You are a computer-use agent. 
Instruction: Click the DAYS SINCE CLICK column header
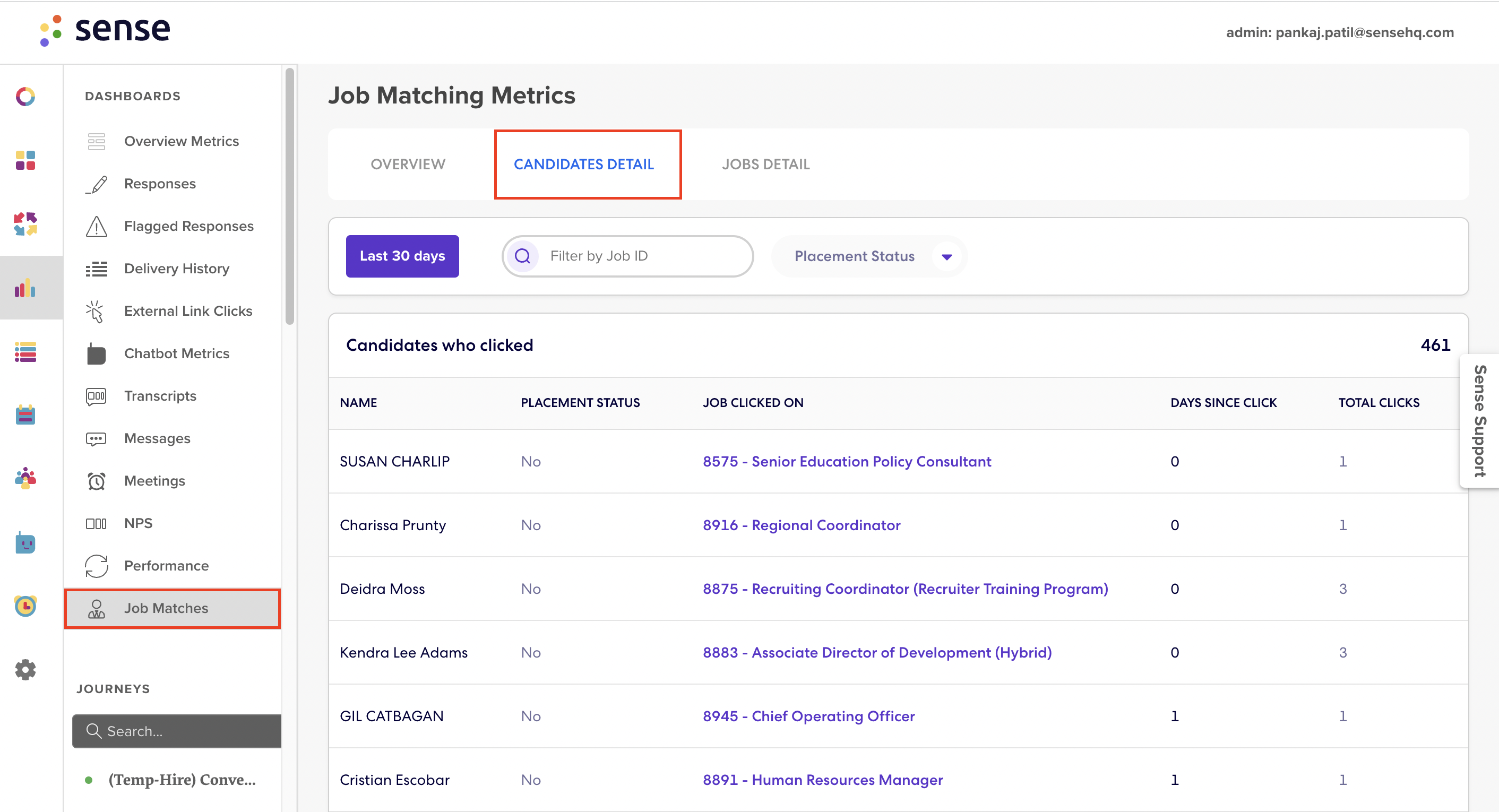1223,403
